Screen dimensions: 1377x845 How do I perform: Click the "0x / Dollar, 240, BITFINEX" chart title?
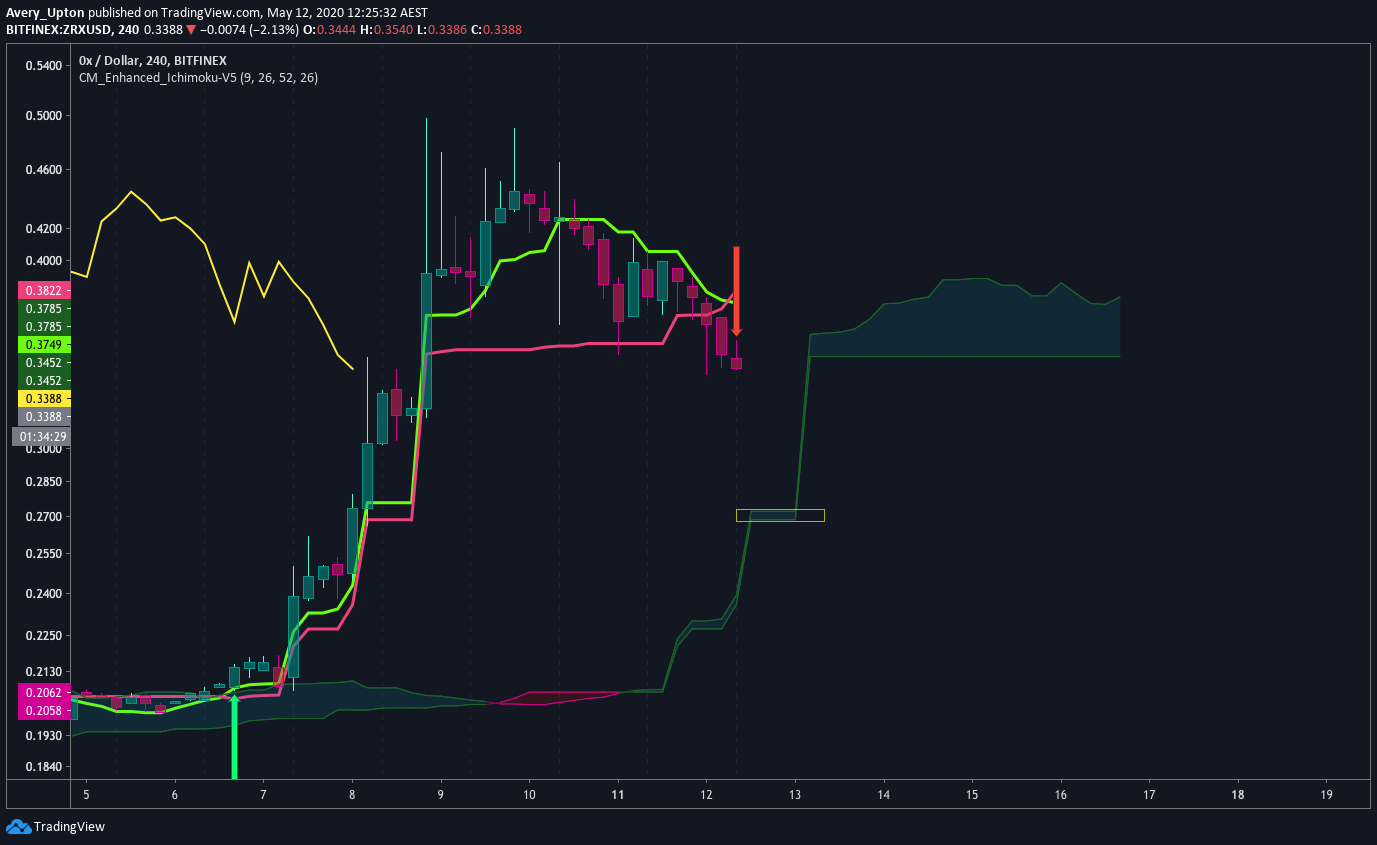click(x=153, y=60)
